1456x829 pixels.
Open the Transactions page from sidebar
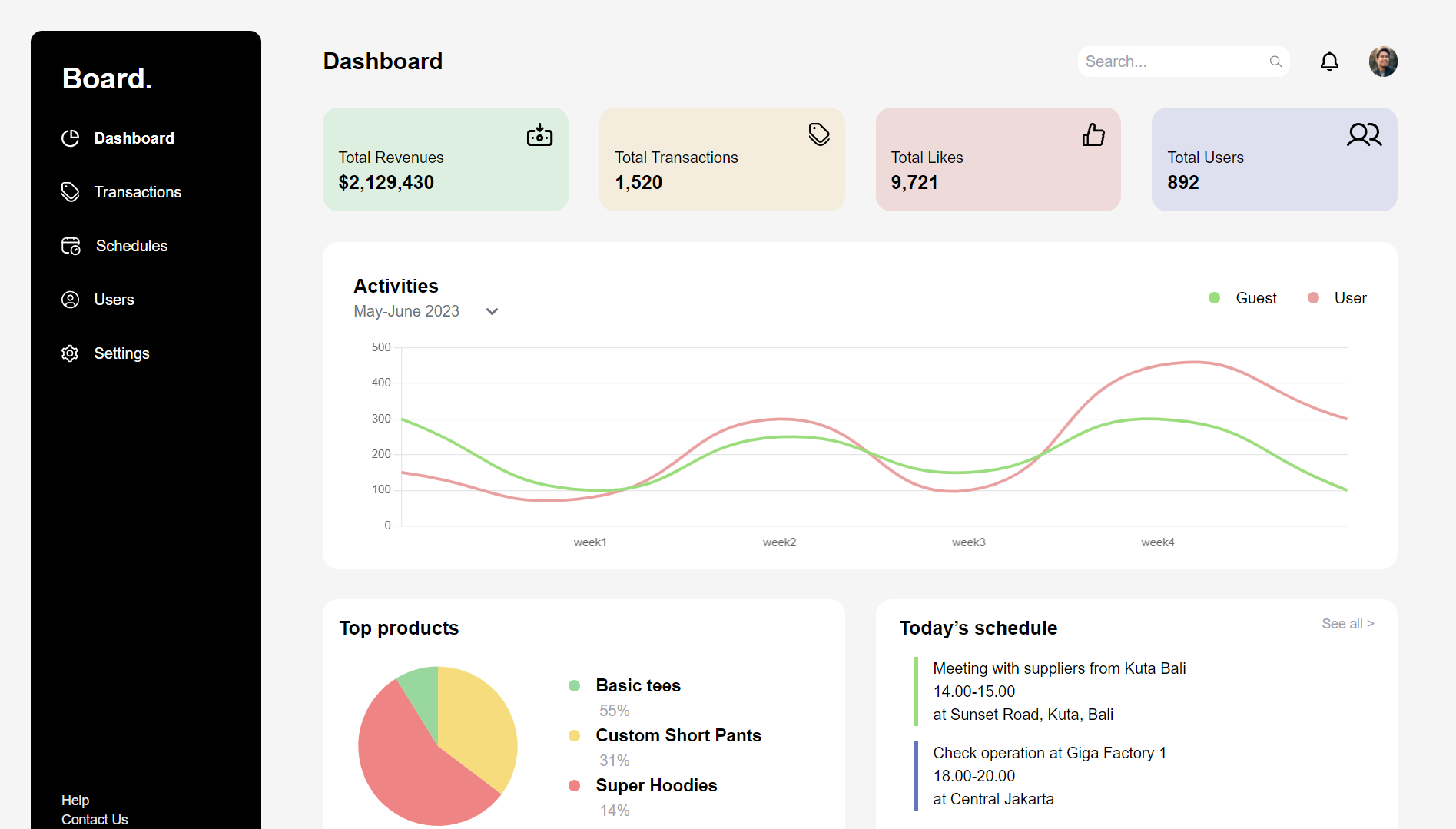coord(137,192)
